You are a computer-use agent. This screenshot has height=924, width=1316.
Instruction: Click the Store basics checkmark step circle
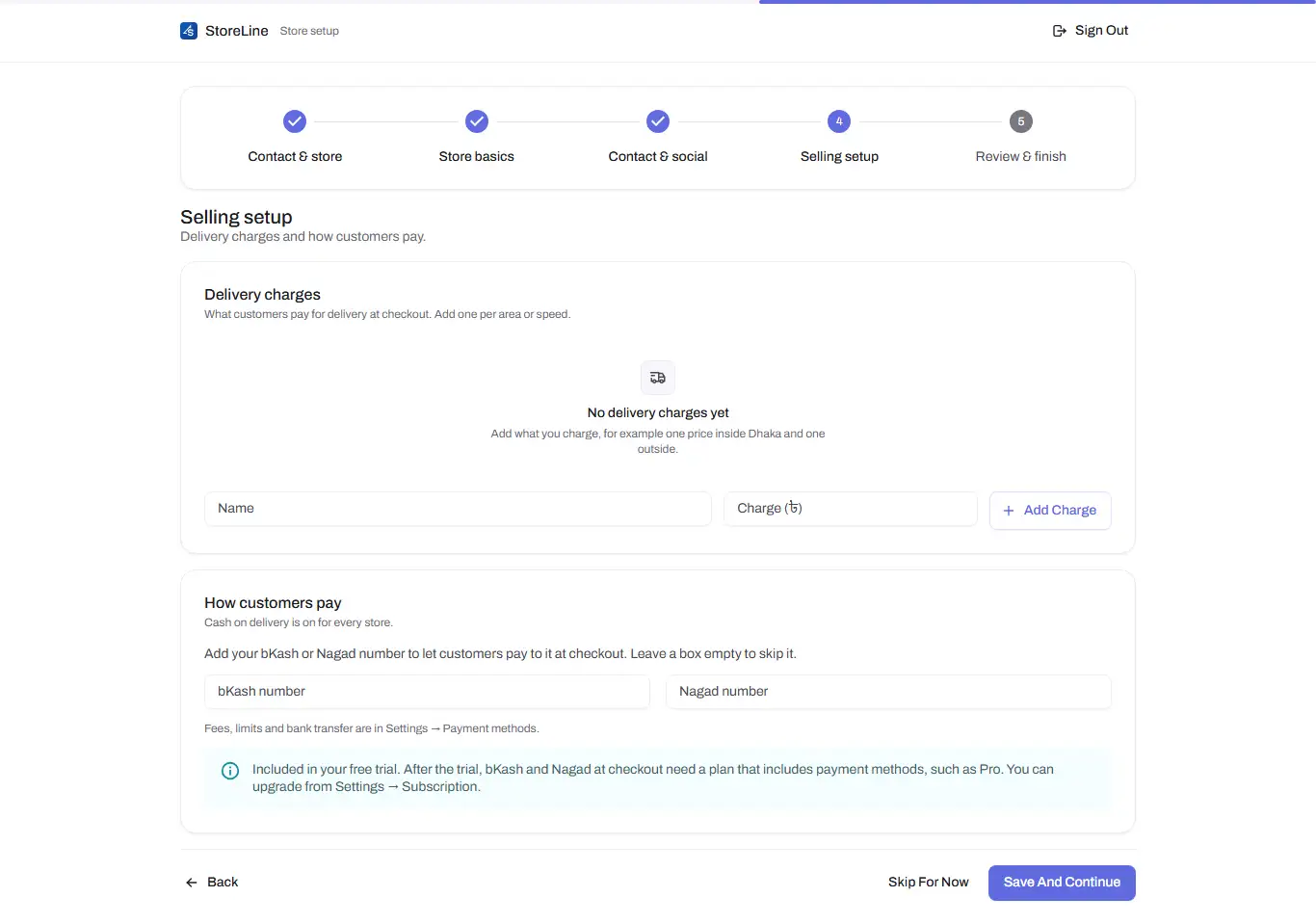point(477,121)
